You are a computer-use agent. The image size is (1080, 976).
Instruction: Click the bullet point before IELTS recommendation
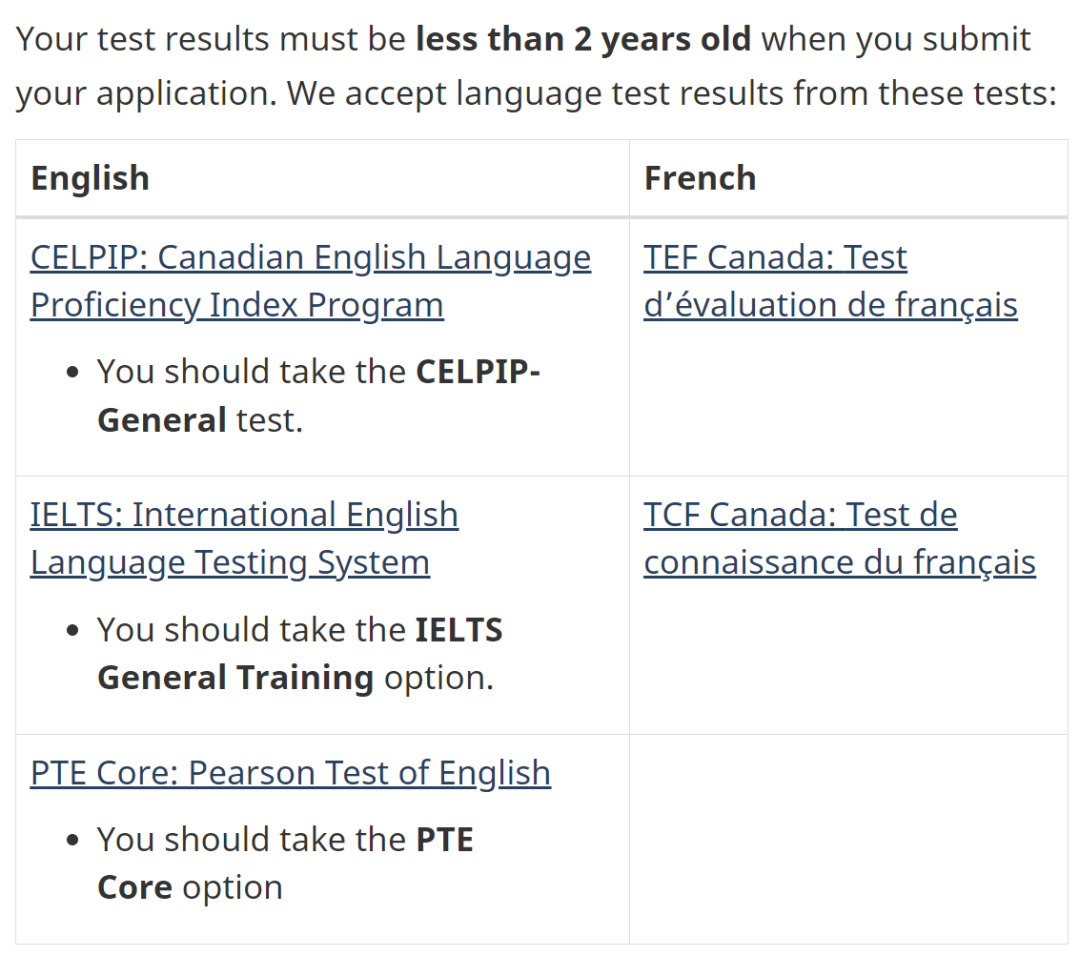coord(72,631)
